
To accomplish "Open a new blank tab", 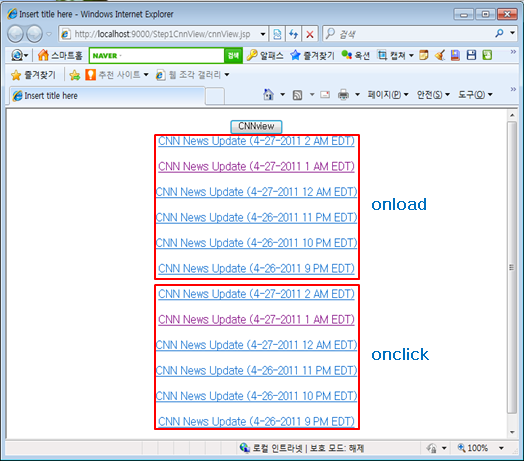I will 215,96.
